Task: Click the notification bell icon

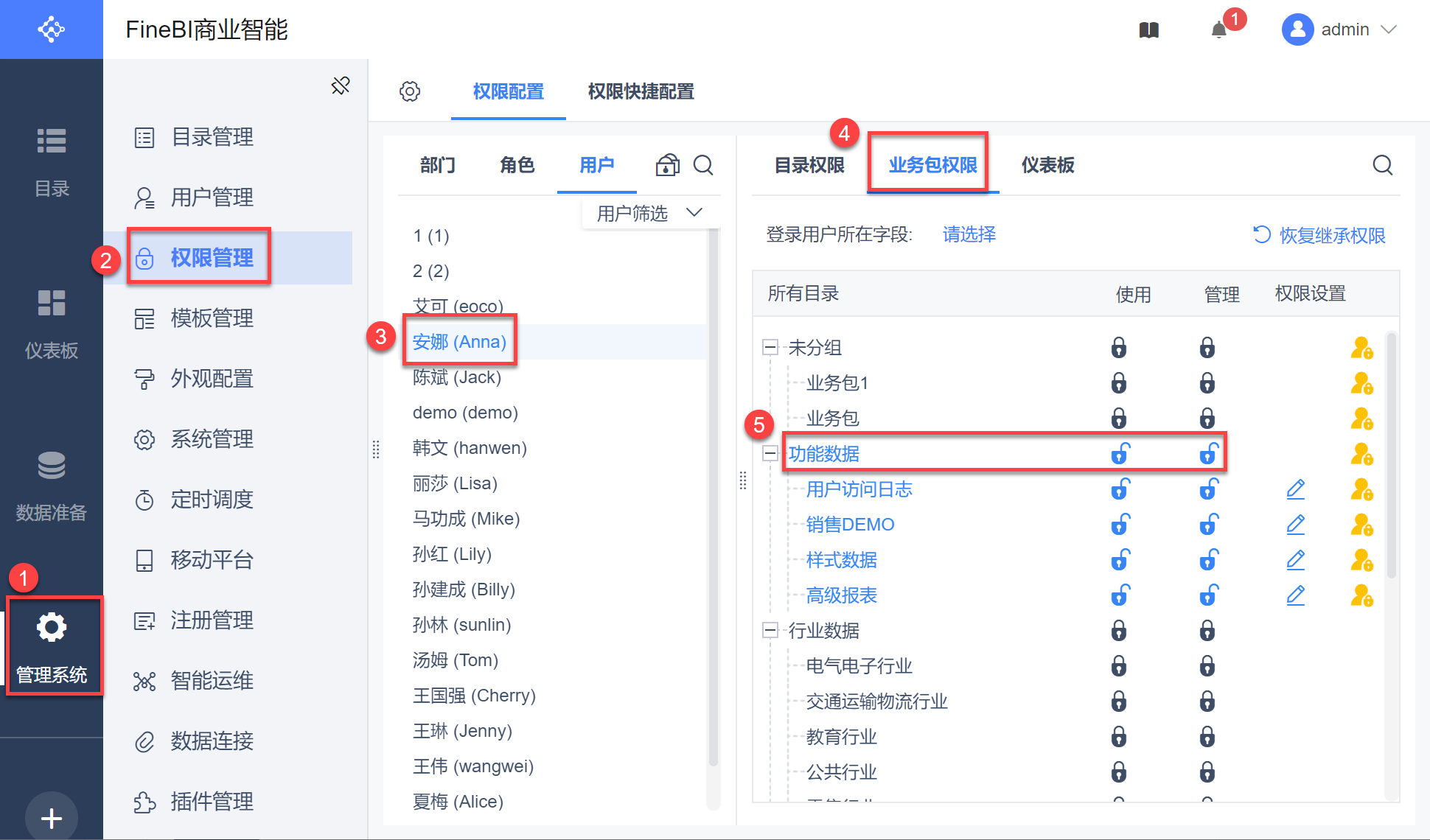Action: point(1219,30)
